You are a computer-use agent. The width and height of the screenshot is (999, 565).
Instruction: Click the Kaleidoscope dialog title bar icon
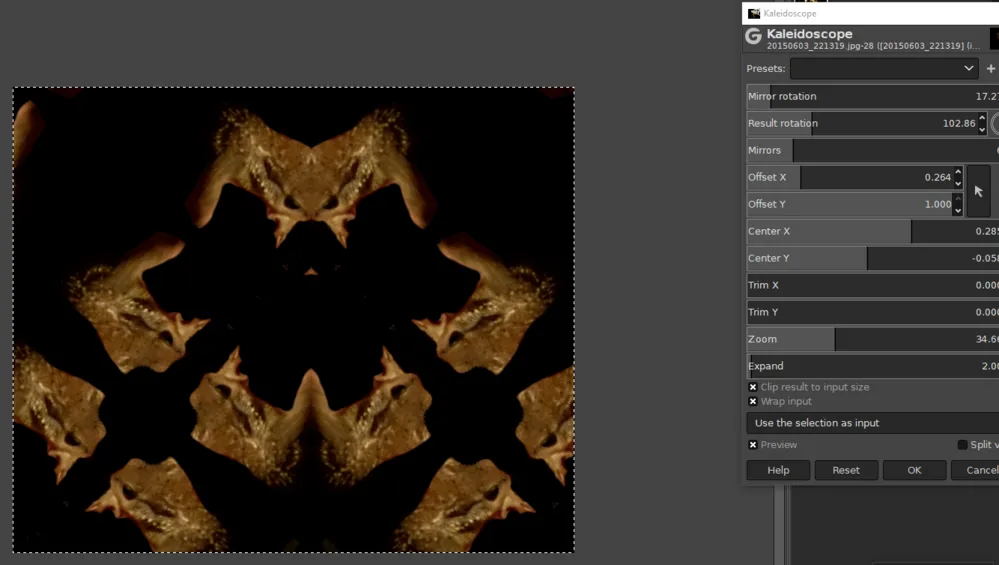(754, 13)
